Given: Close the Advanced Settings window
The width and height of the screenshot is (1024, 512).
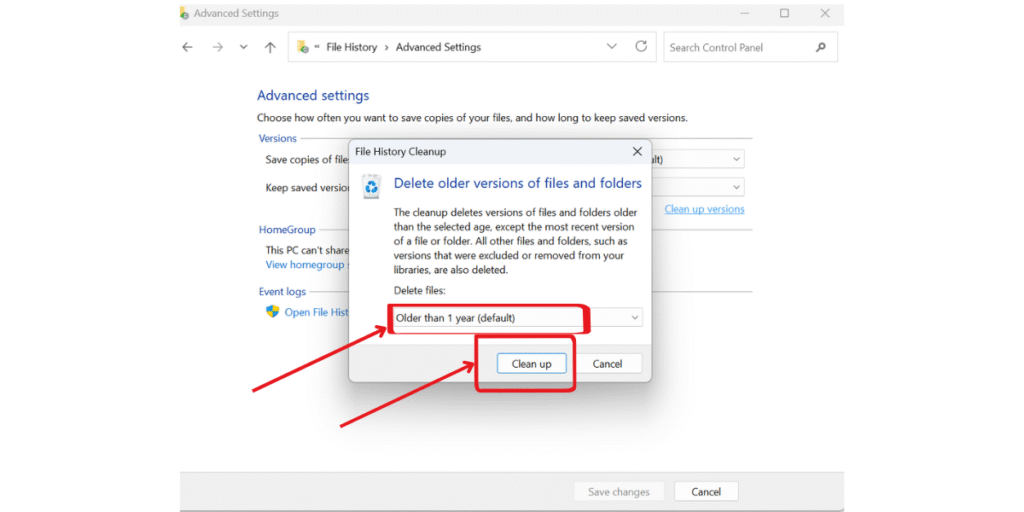Looking at the screenshot, I should point(825,13).
